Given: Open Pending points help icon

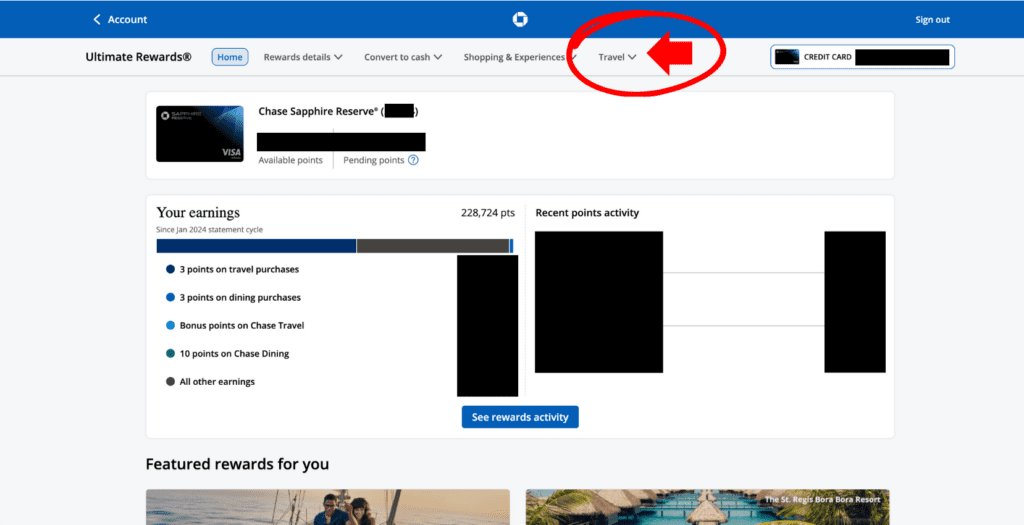Looking at the screenshot, I should click(413, 160).
